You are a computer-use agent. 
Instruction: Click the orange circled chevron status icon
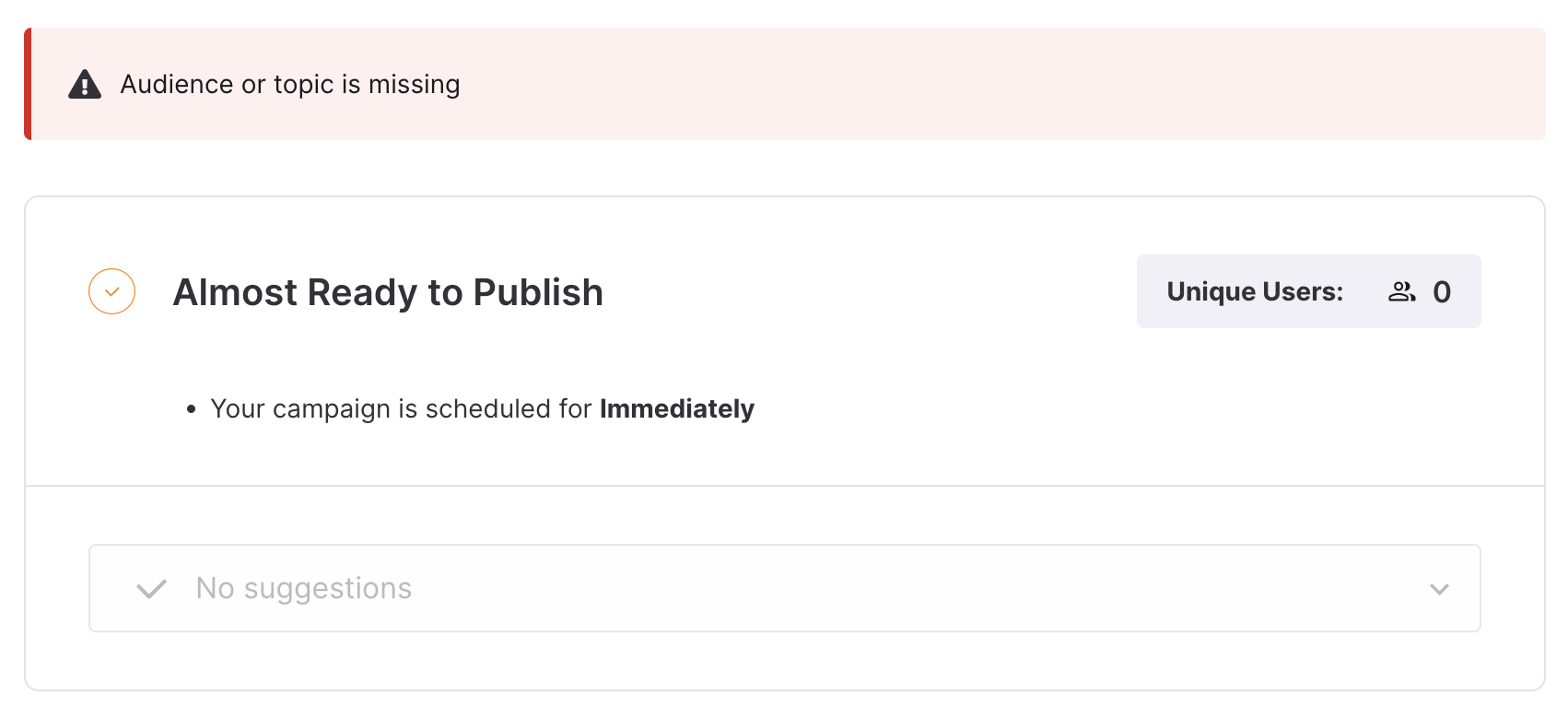[x=112, y=291]
